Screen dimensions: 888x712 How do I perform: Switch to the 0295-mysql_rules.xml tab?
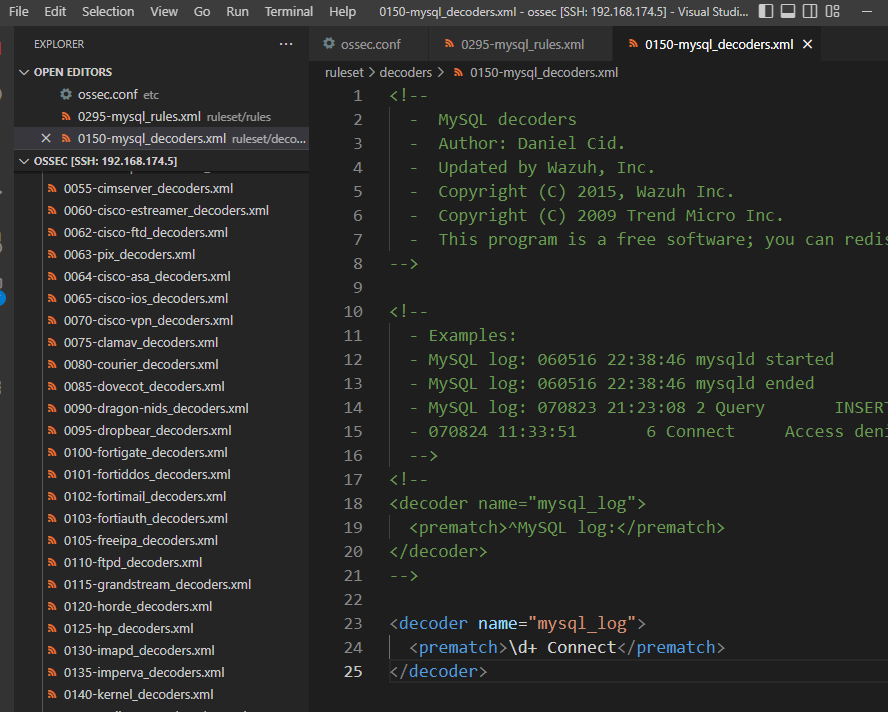point(521,44)
